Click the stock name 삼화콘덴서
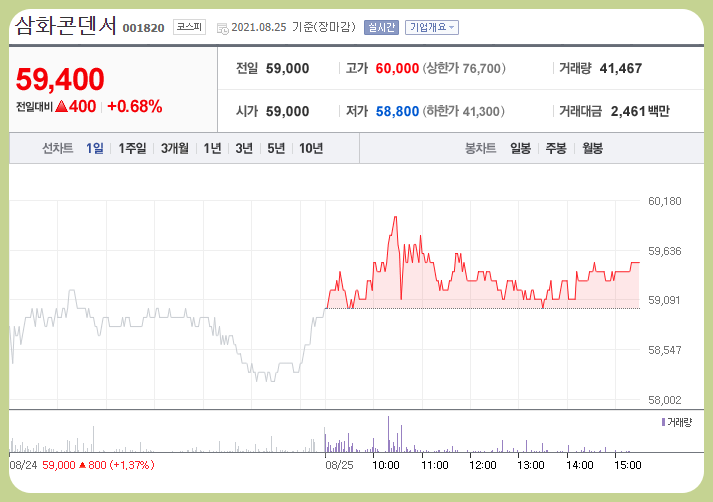The width and height of the screenshot is (713, 502). click(66, 25)
